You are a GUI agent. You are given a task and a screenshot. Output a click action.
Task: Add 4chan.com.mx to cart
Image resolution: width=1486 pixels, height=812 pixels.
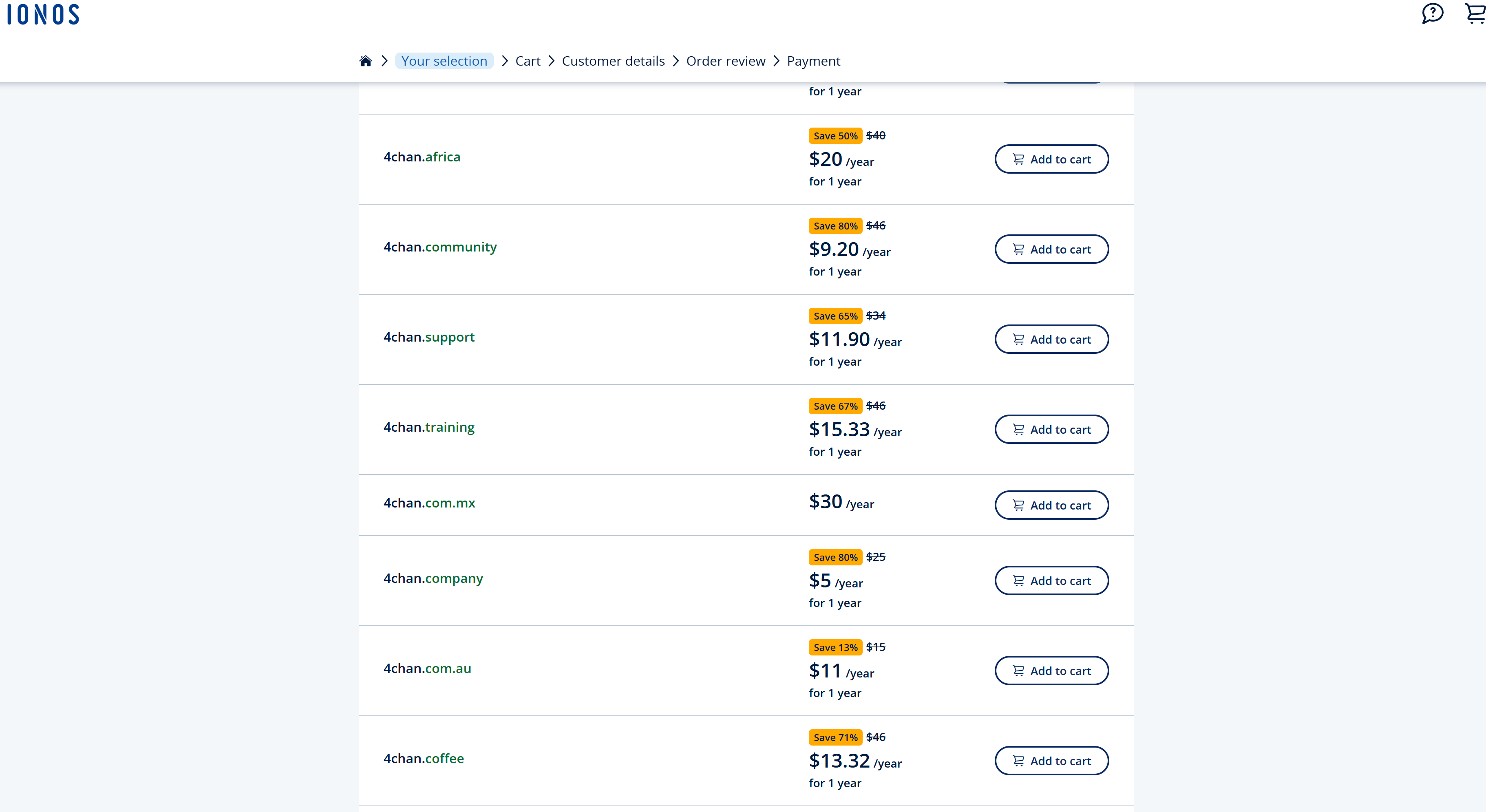[1051, 505]
